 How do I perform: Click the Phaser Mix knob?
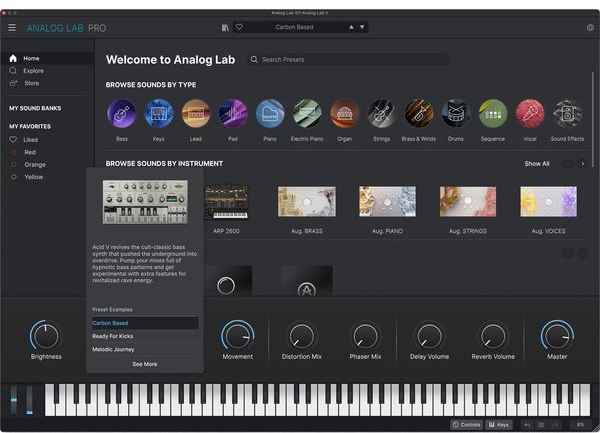(365, 336)
